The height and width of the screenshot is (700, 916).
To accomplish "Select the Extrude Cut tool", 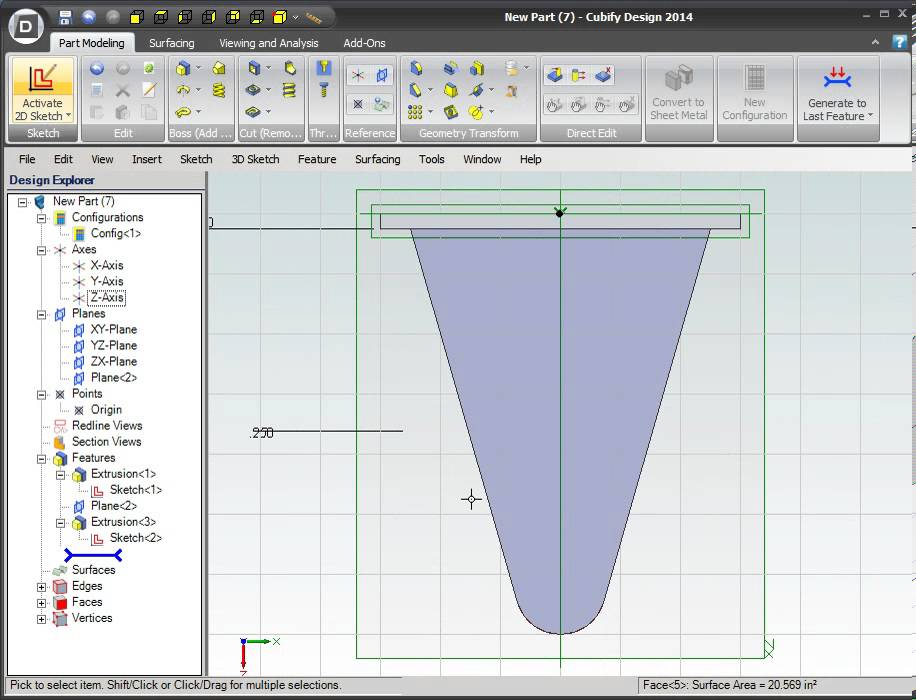I will click(254, 68).
